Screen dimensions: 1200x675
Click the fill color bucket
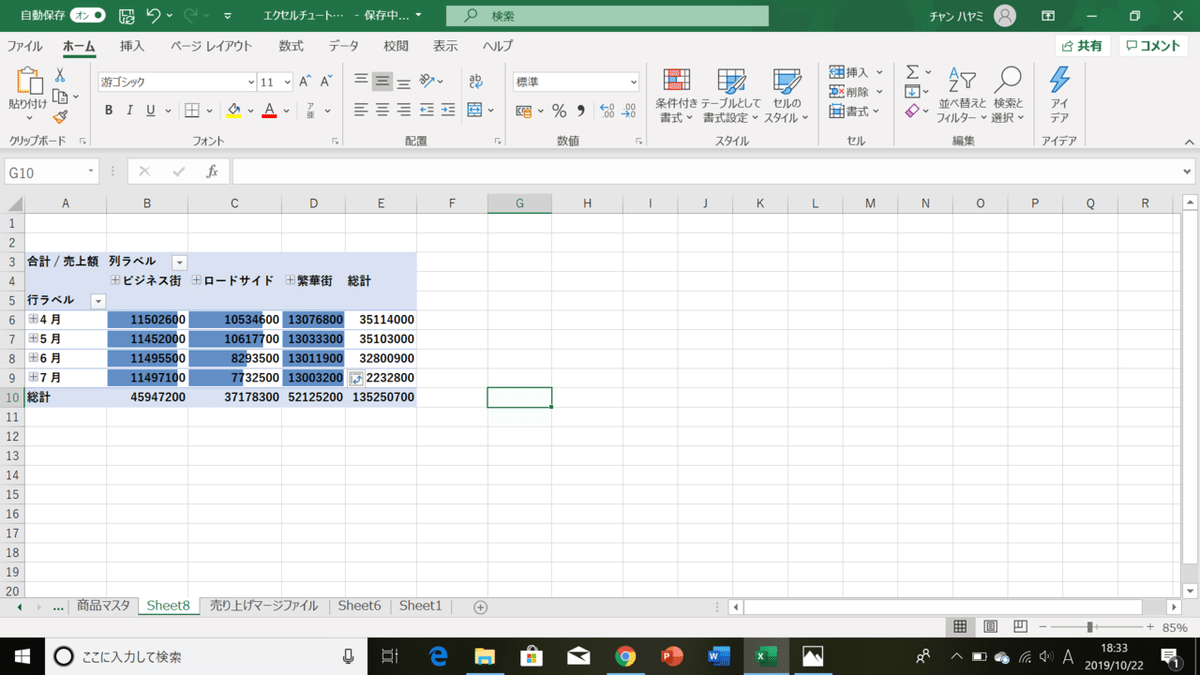[234, 110]
